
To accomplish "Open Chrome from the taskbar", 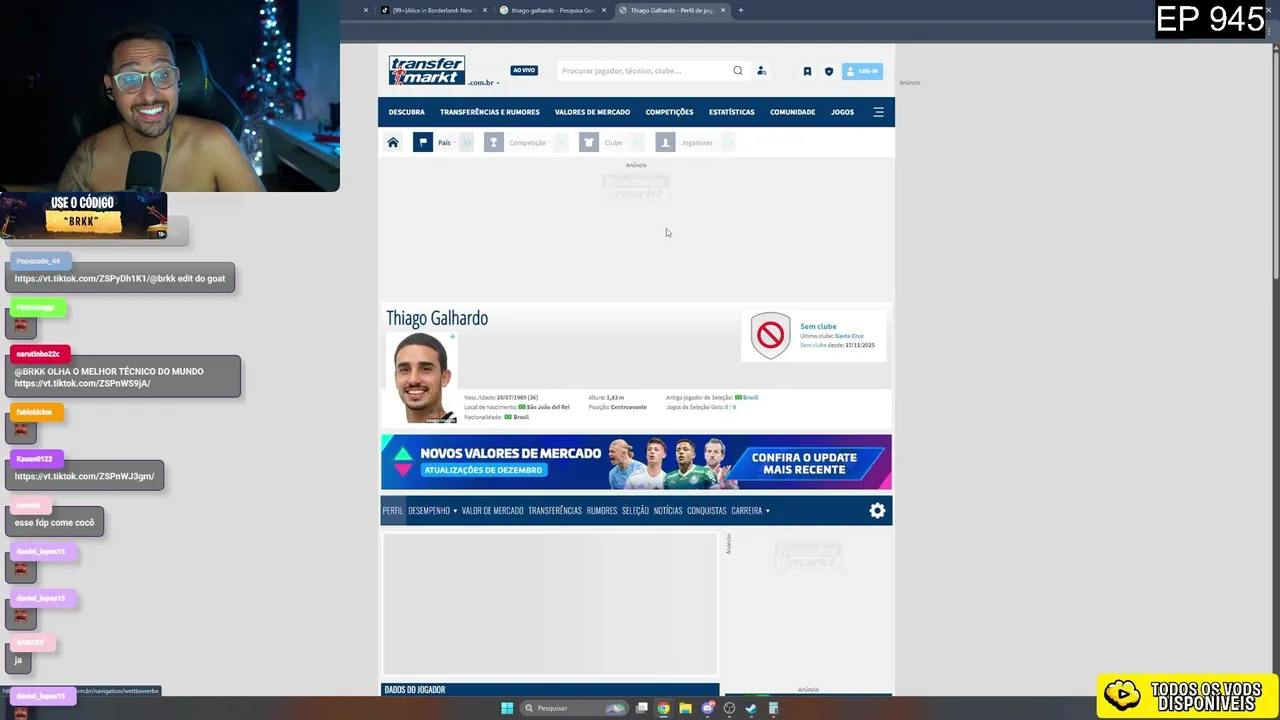I will tap(663, 708).
